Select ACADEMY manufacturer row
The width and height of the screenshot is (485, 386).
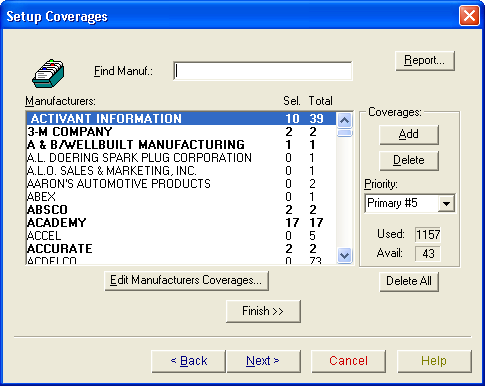(x=181, y=223)
